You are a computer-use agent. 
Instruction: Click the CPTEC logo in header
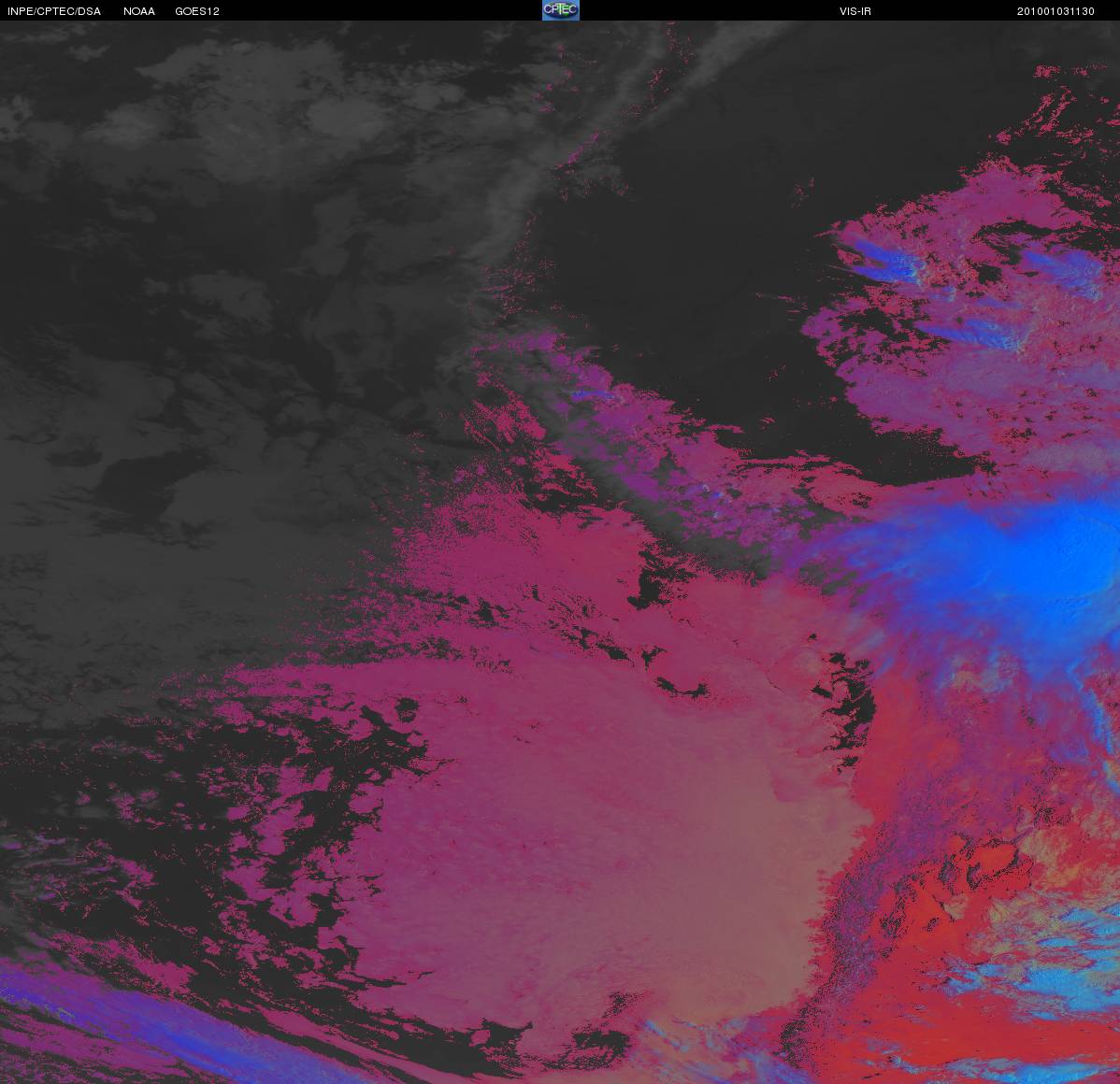(x=561, y=10)
